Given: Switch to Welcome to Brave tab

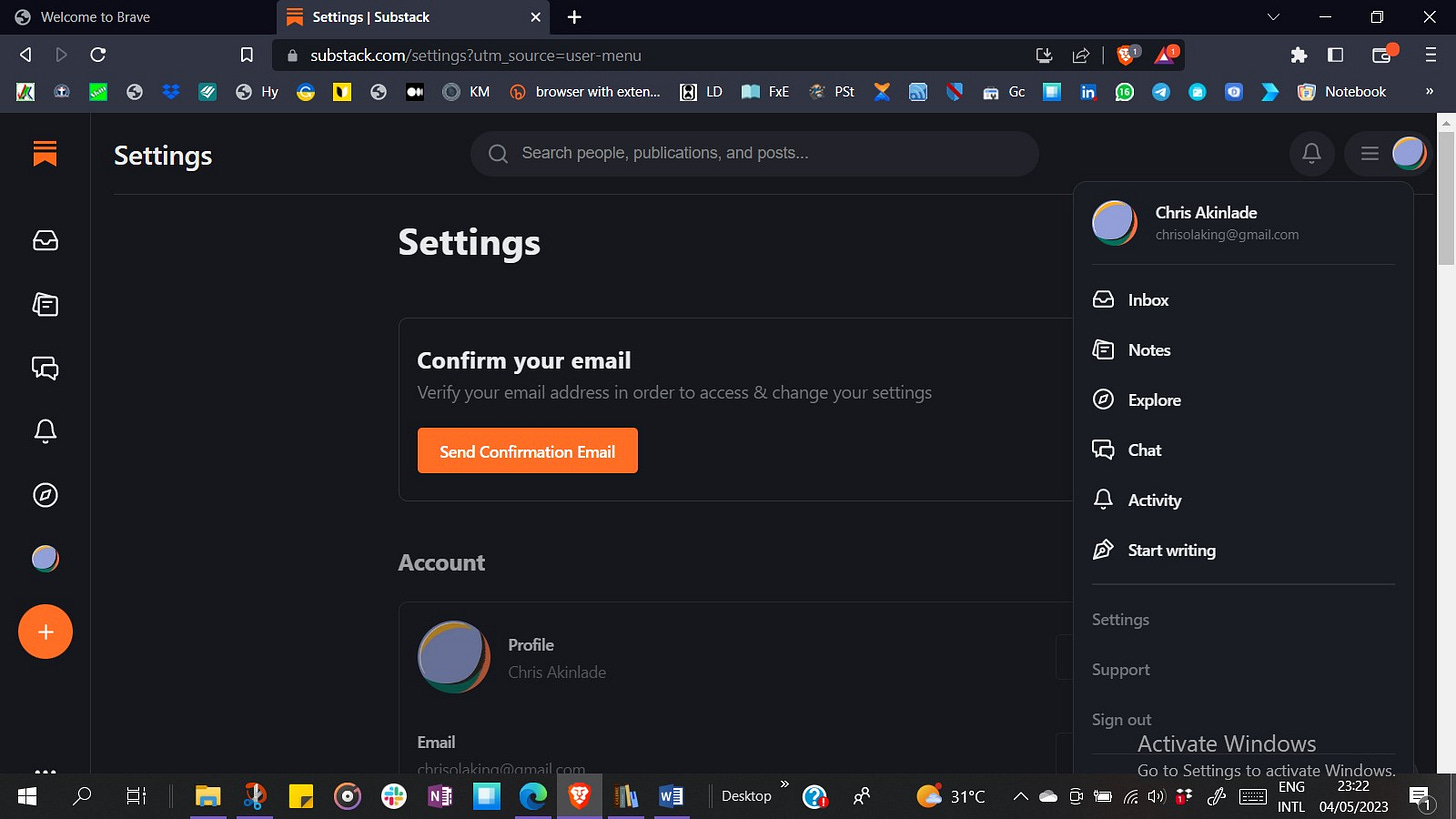Looking at the screenshot, I should coord(137,17).
